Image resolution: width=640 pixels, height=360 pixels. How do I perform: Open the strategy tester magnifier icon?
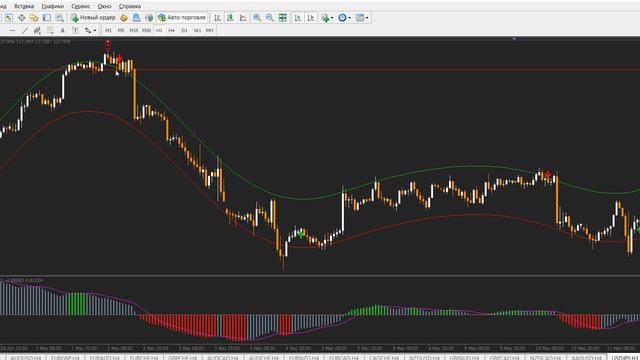[x=60, y=18]
